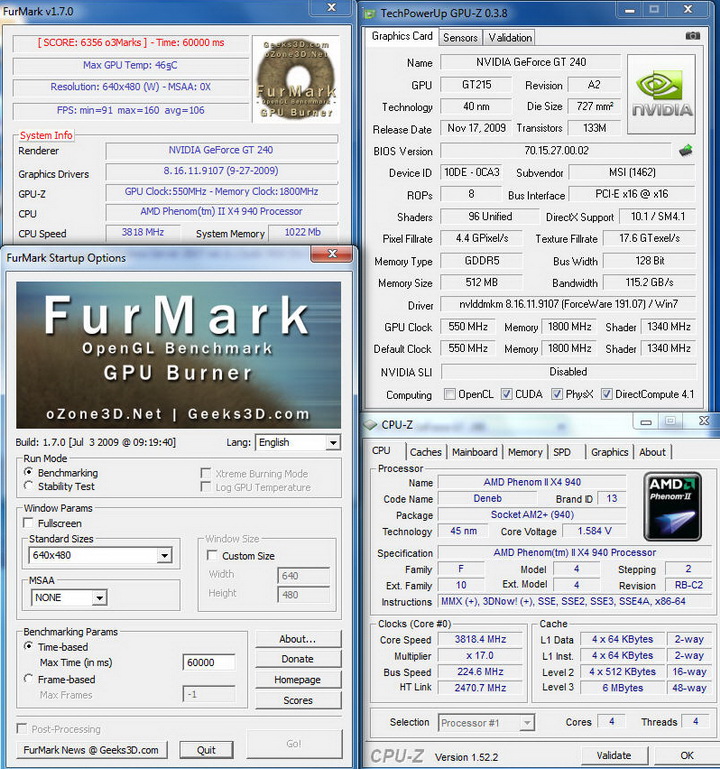720x769 pixels.
Task: Switch to the Validation tab in GPU-Z
Action: tap(510, 38)
